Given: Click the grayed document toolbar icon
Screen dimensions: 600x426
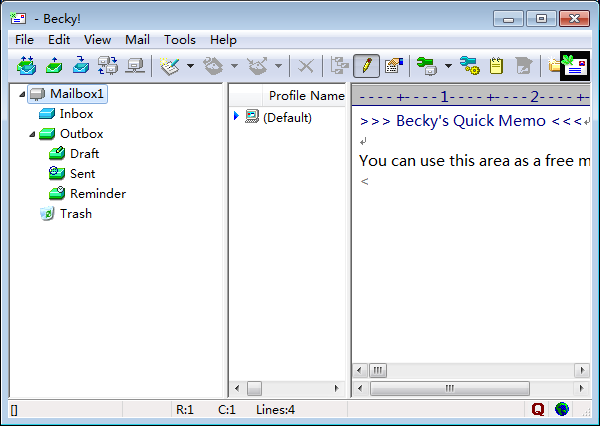Looking at the screenshot, I should point(523,66).
